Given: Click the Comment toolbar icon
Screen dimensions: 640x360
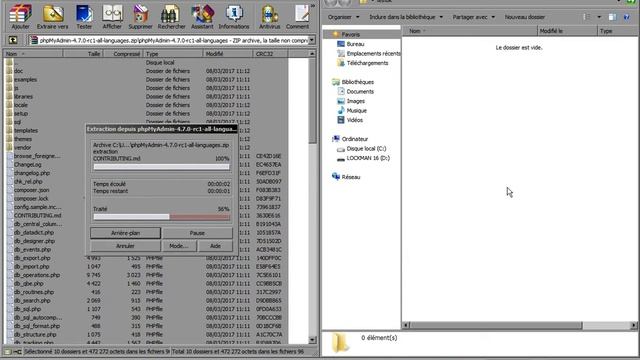Looking at the screenshot, I should (x=298, y=17).
